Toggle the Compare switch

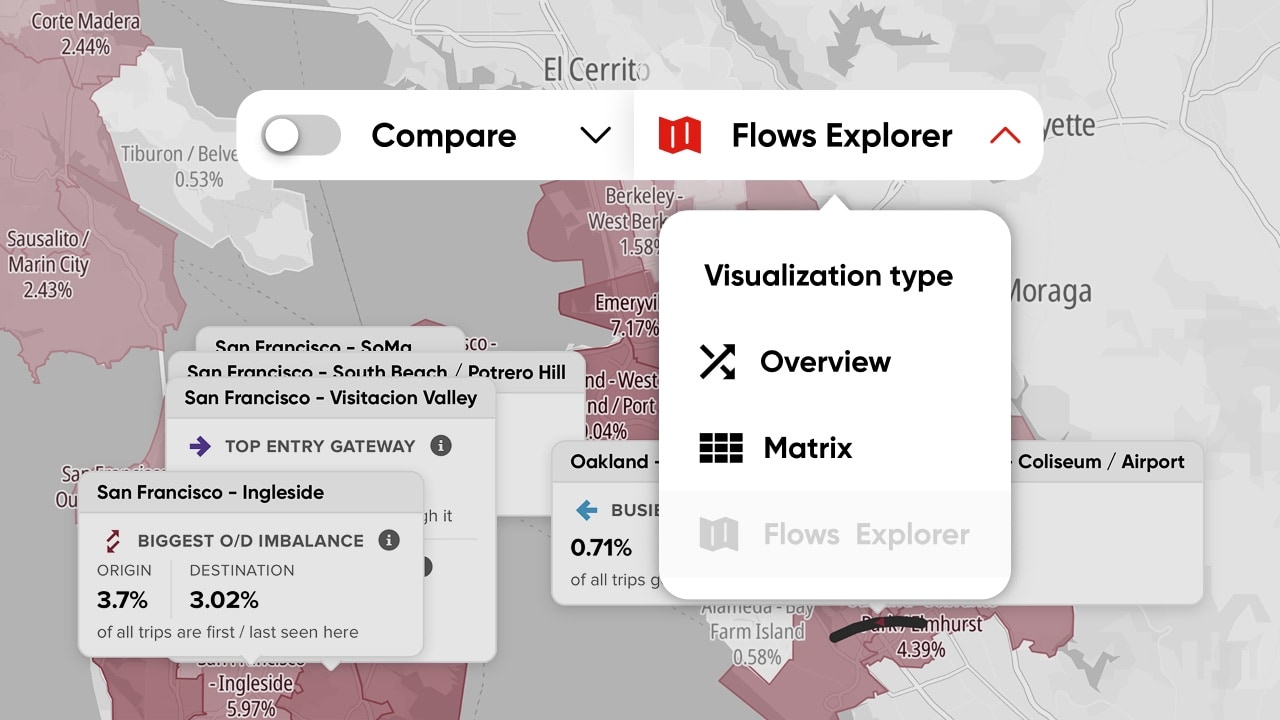301,135
